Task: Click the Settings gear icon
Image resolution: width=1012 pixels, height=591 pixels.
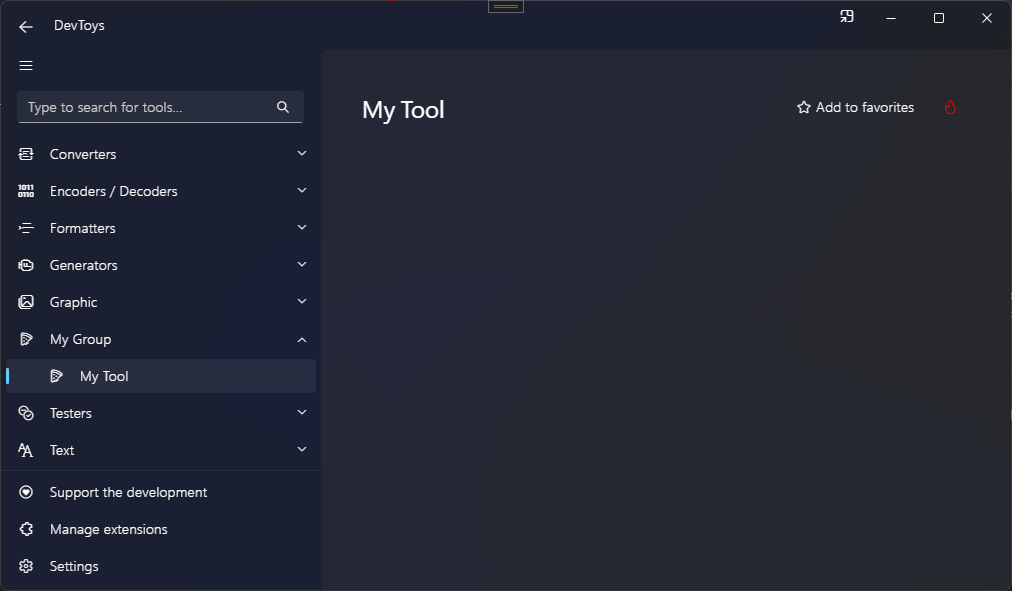Action: point(26,566)
